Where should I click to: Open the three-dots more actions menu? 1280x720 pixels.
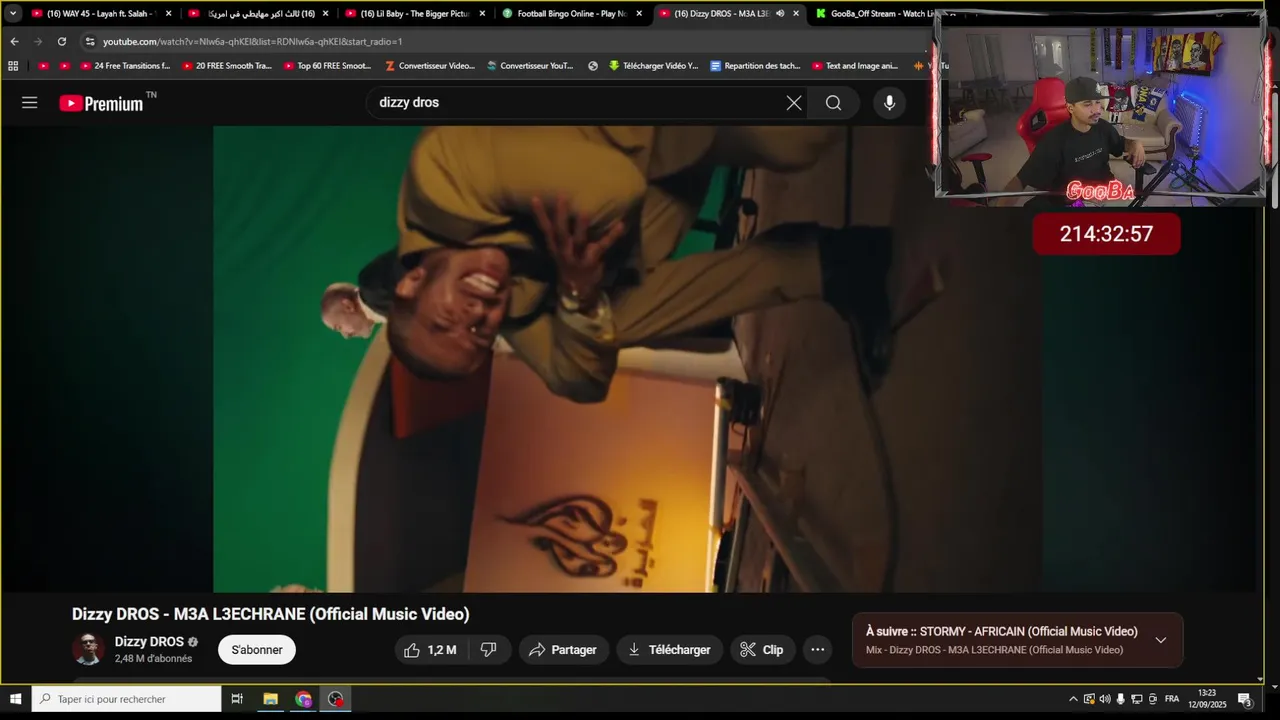818,650
